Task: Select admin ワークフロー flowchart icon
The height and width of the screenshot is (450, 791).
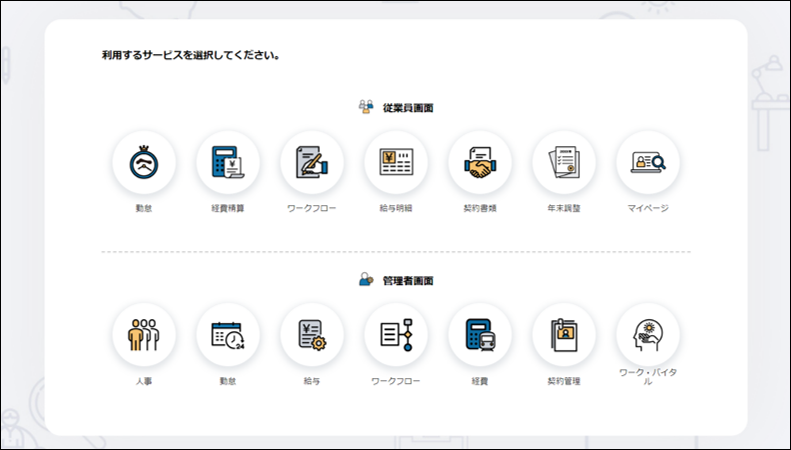Action: click(x=396, y=335)
